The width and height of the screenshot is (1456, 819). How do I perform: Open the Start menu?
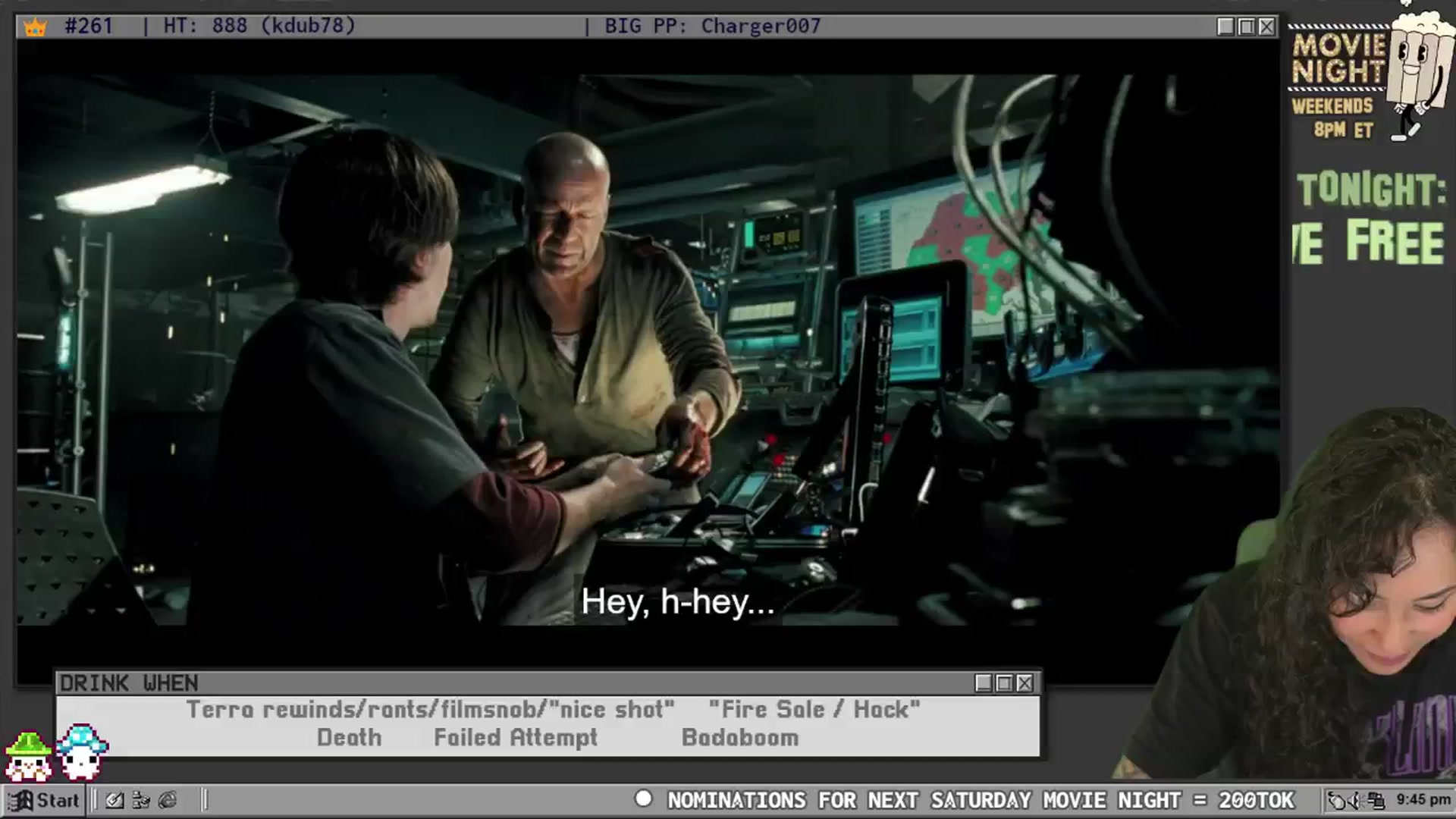click(43, 800)
